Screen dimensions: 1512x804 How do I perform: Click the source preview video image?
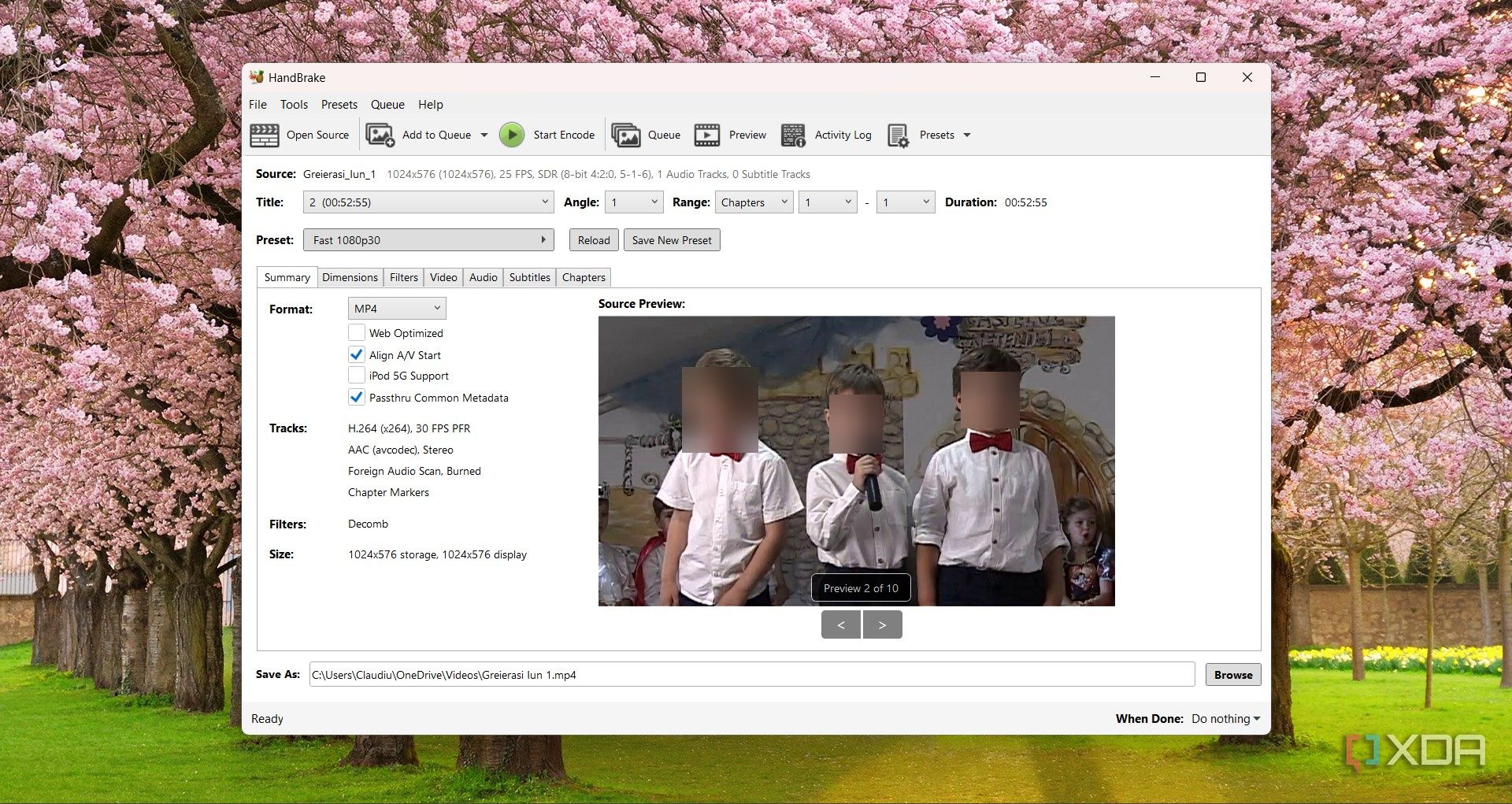pos(857,461)
